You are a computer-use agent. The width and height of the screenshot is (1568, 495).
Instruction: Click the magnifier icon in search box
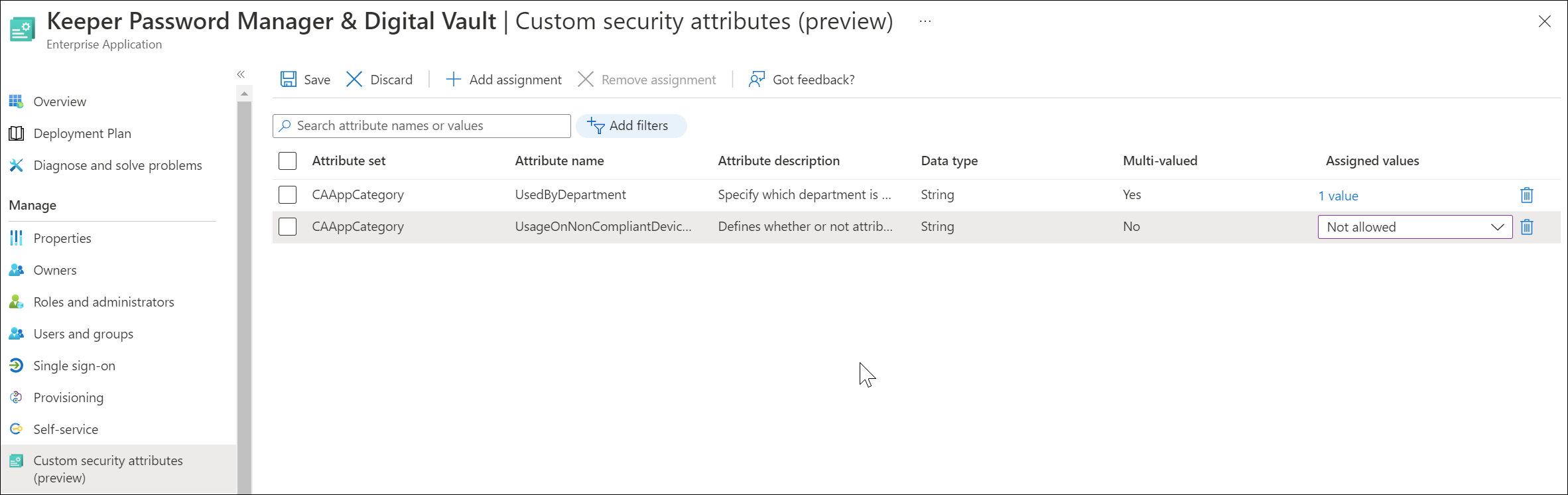pyautogui.click(x=285, y=126)
